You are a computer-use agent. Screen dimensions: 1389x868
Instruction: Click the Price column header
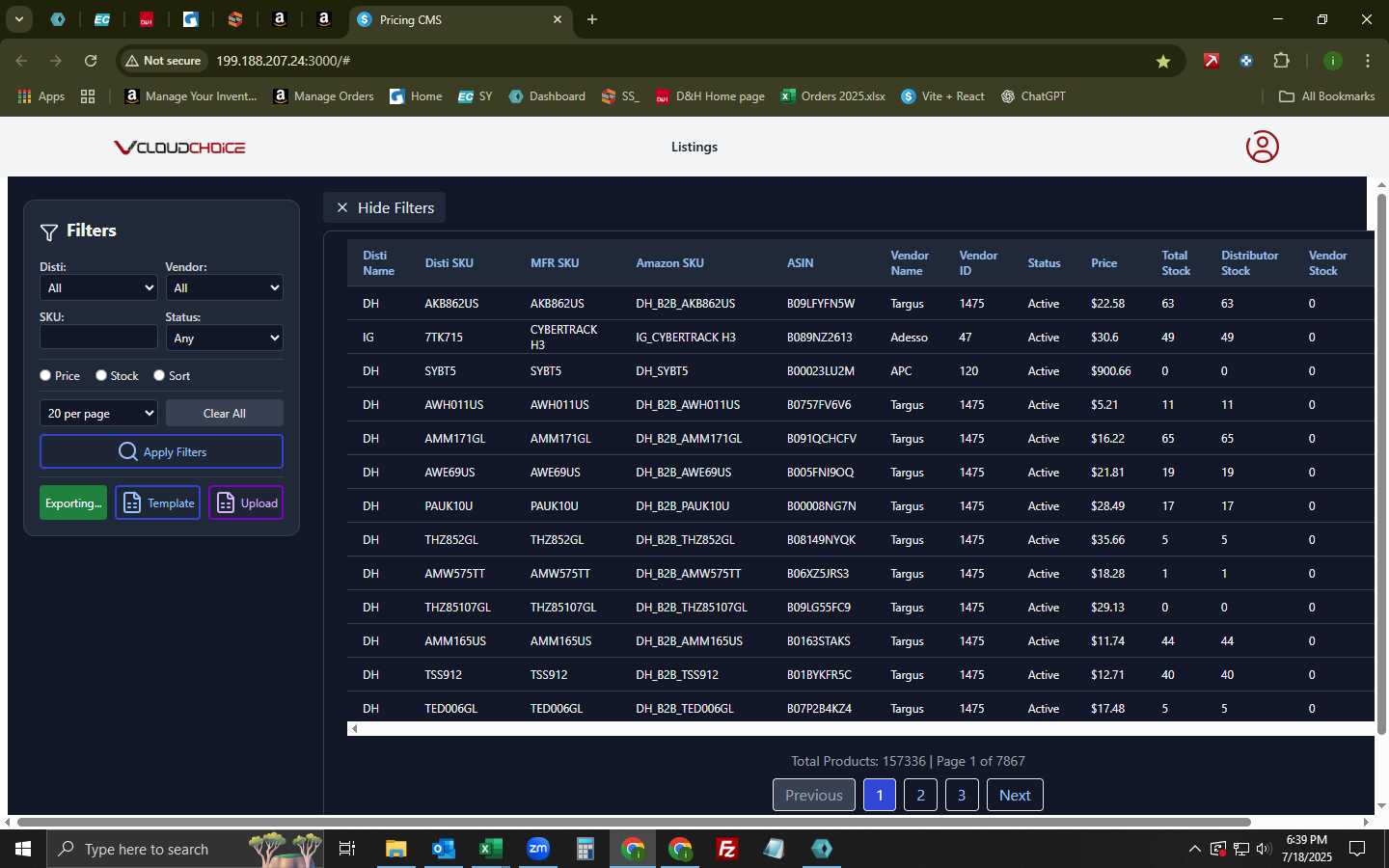point(1103,262)
